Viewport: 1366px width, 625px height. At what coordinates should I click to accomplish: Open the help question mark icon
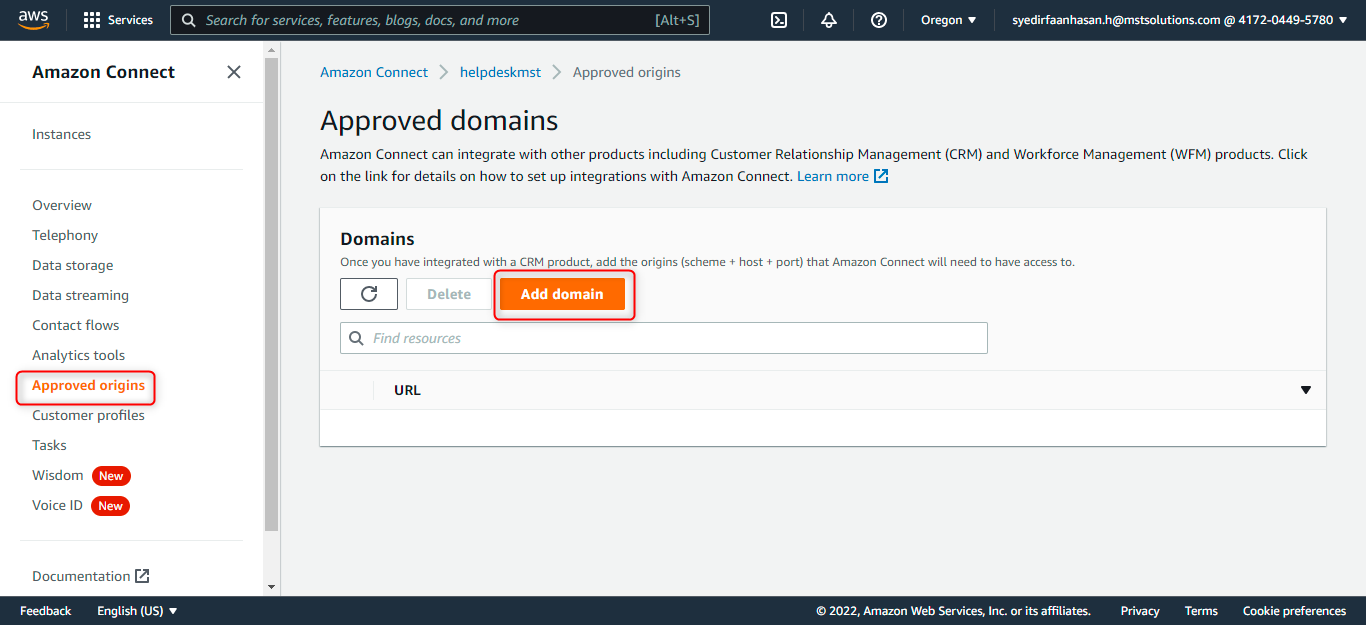point(879,20)
